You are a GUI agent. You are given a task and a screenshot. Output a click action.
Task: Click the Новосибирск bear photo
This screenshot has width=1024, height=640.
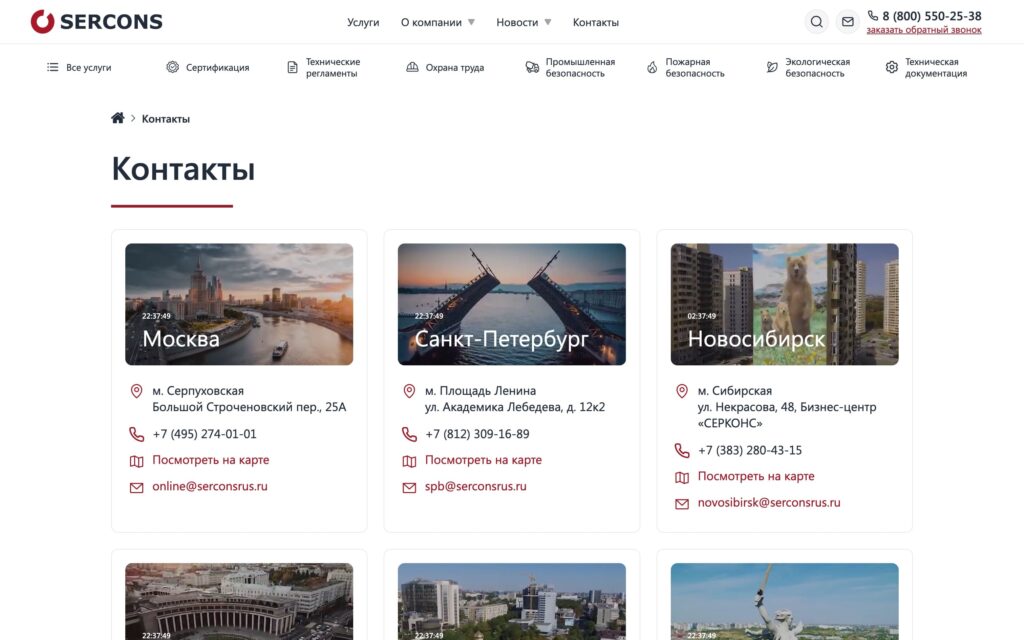coord(784,304)
